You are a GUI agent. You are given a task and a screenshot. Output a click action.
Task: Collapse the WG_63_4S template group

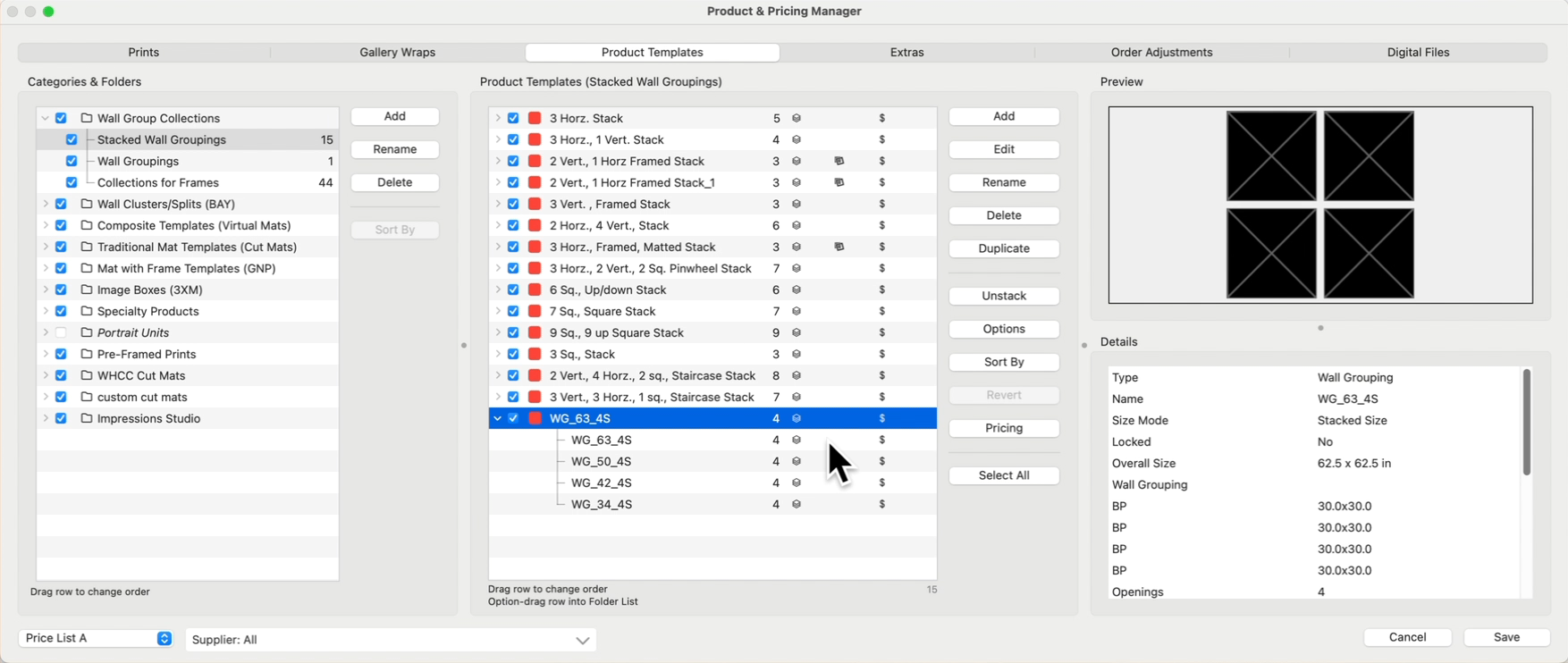tap(497, 418)
